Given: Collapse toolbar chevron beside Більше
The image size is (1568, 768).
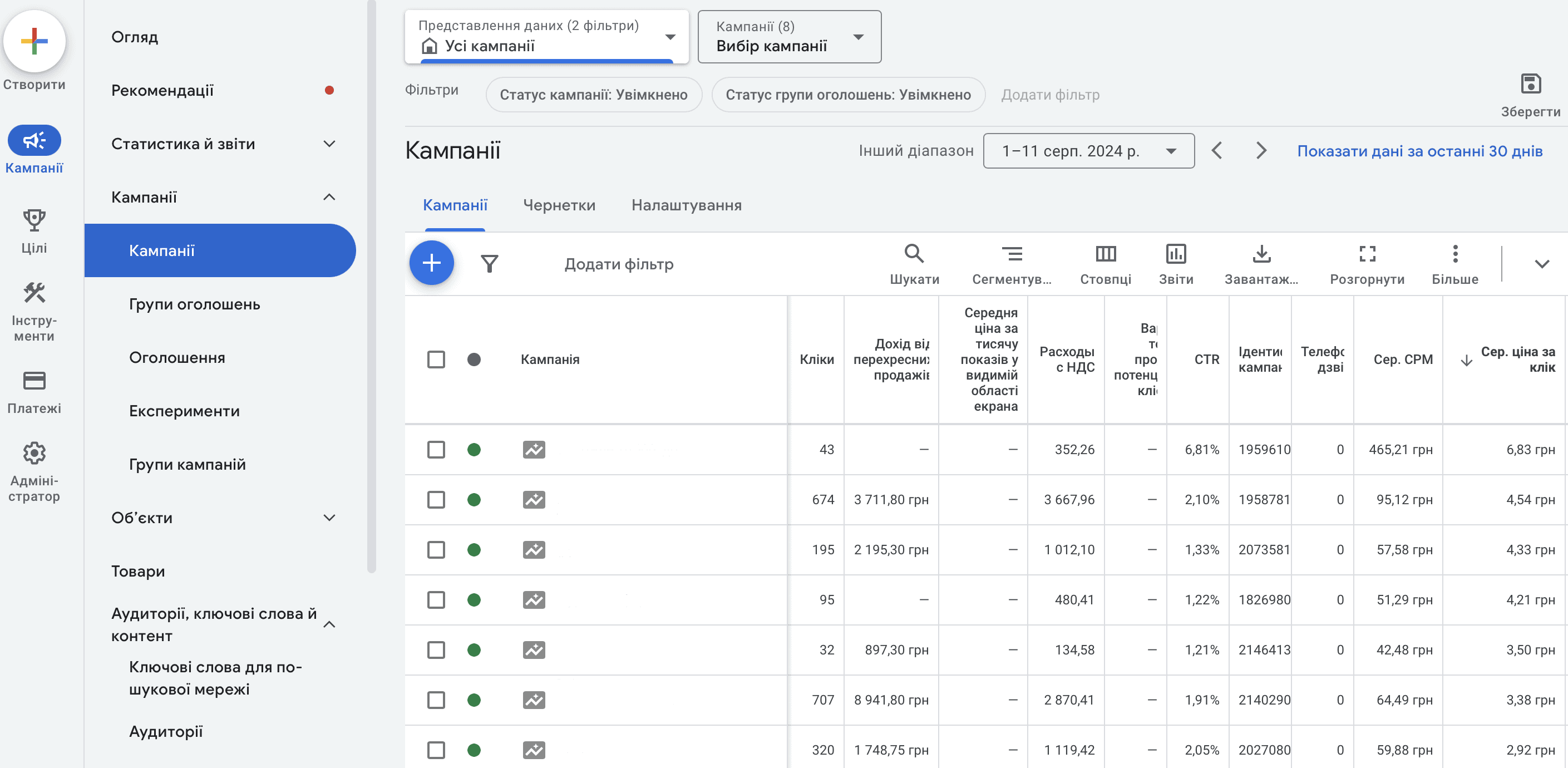Looking at the screenshot, I should coord(1542,264).
